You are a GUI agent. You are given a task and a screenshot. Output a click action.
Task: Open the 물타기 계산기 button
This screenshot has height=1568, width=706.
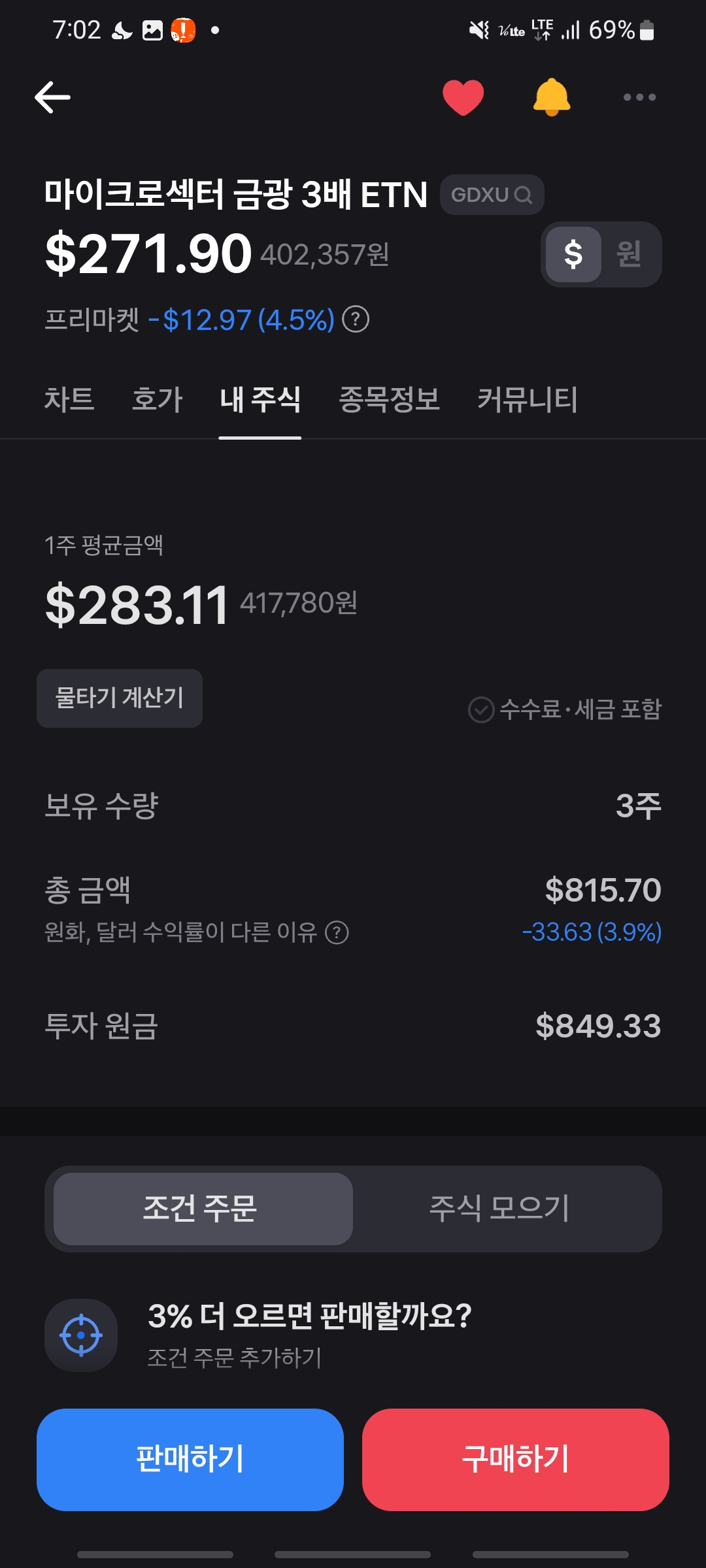(120, 698)
